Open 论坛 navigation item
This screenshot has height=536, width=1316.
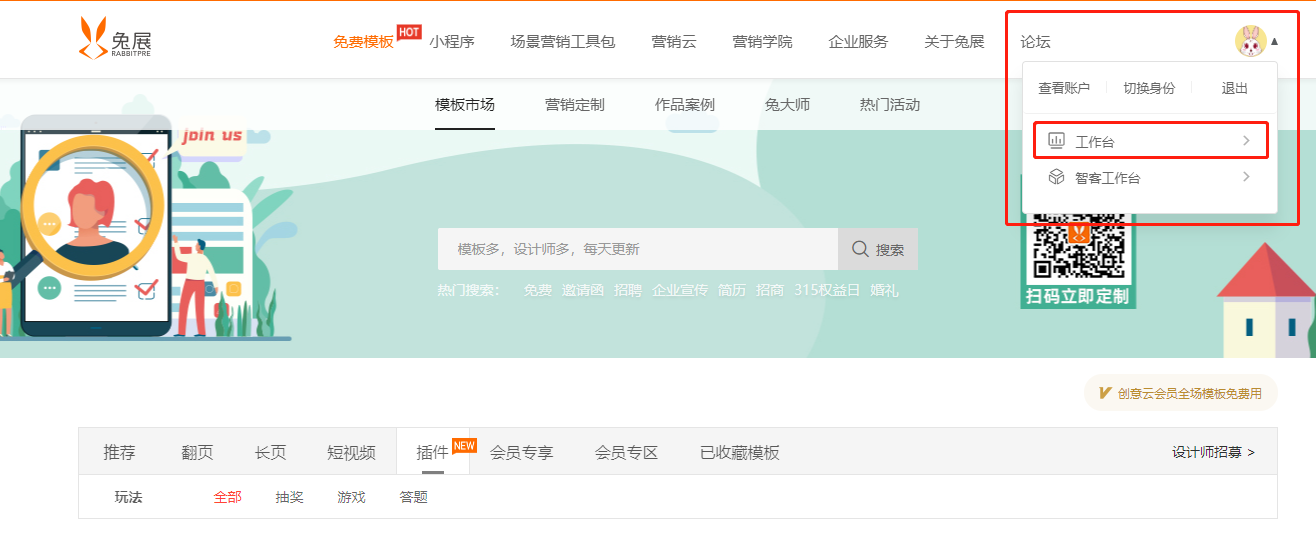(1036, 42)
